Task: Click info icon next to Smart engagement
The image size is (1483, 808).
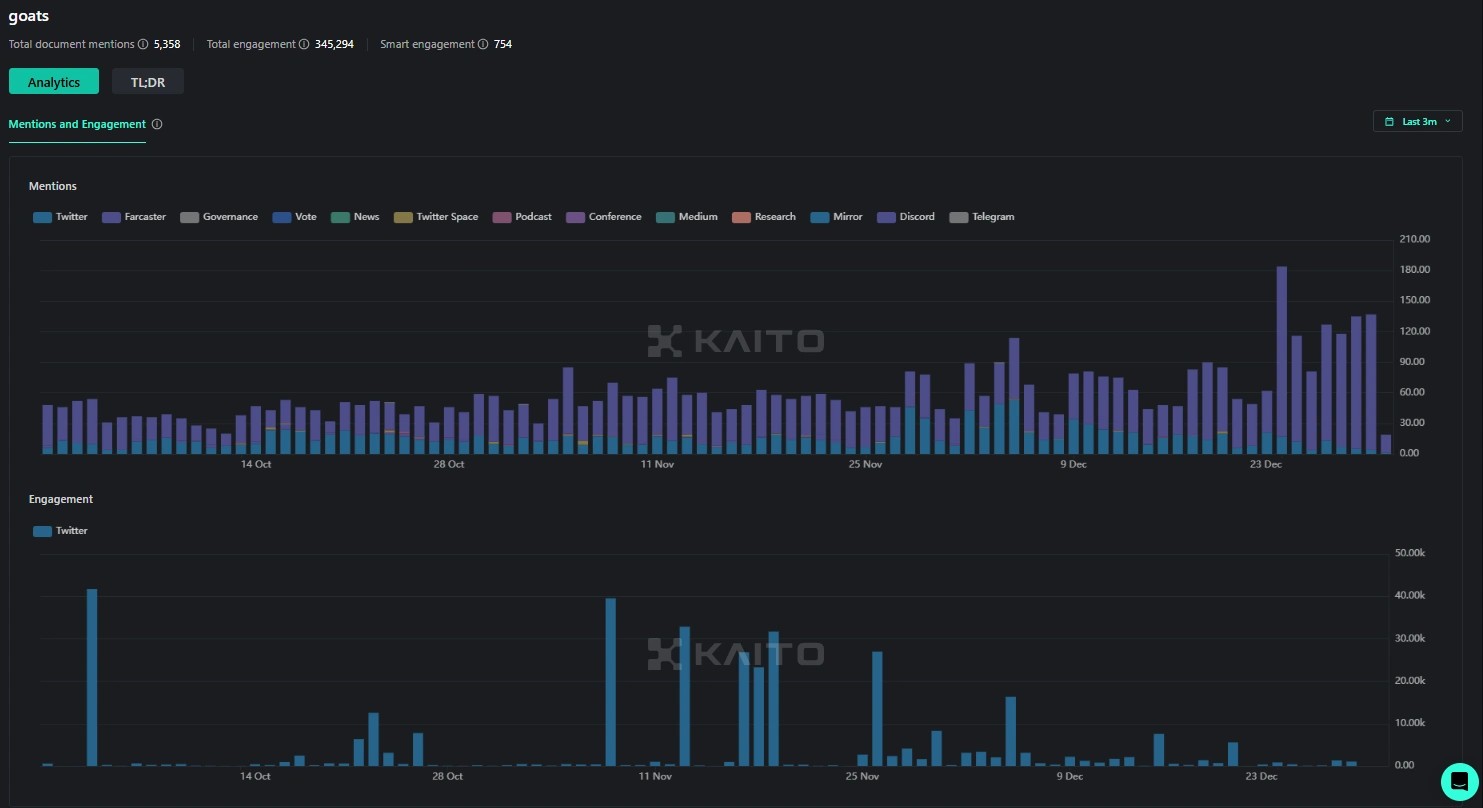Action: point(483,44)
